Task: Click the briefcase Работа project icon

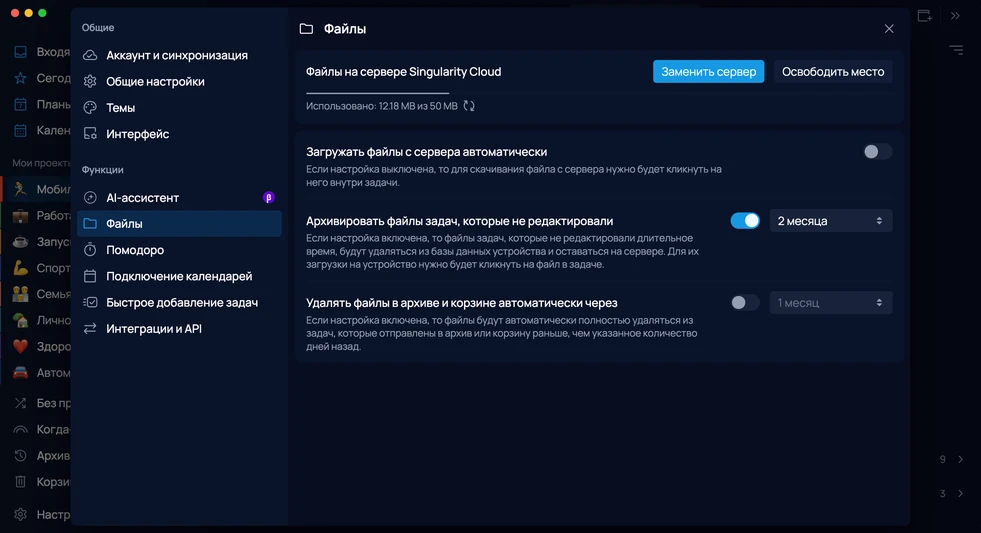Action: [21, 216]
